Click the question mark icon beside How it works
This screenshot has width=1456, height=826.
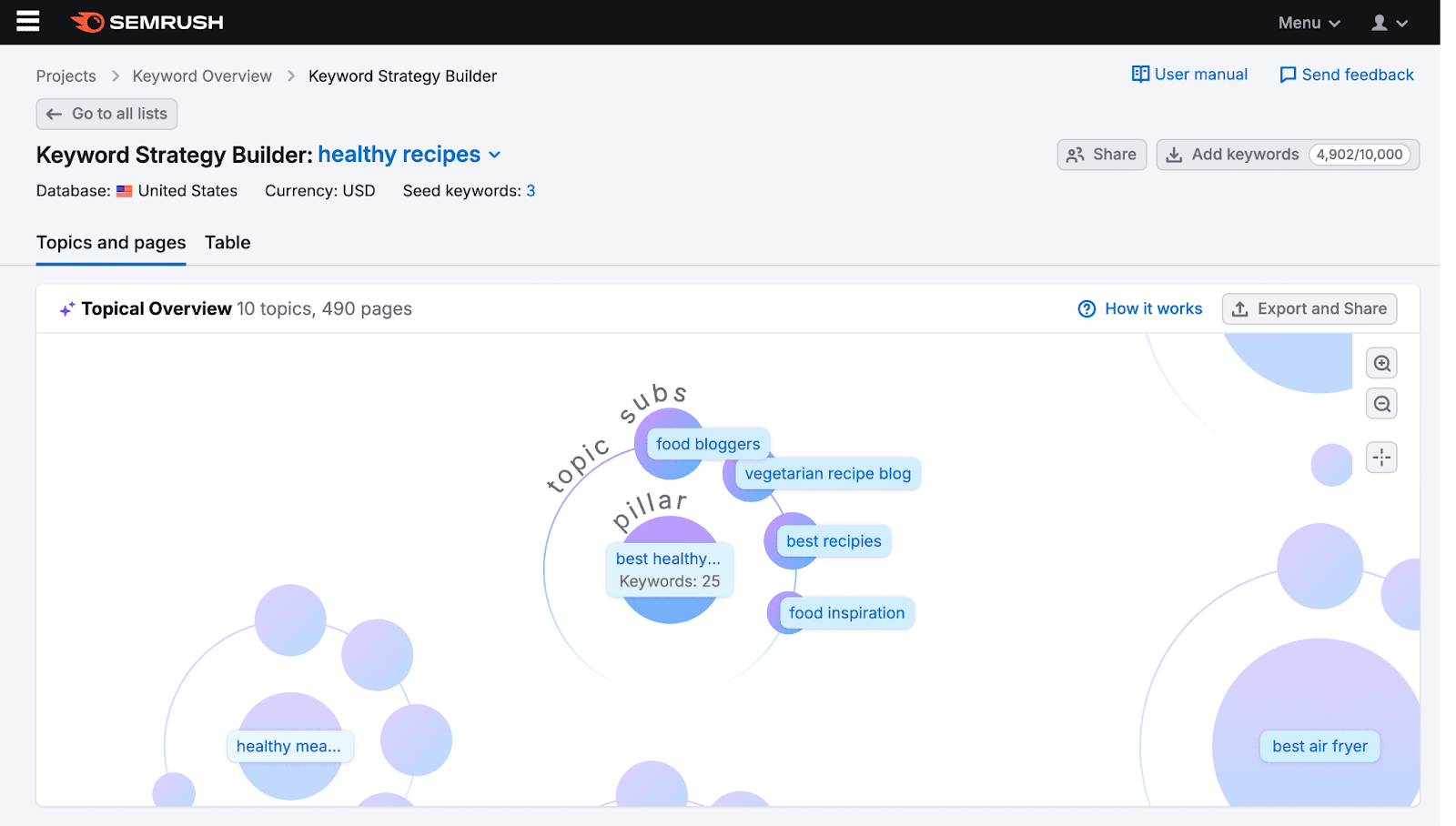[x=1087, y=309]
